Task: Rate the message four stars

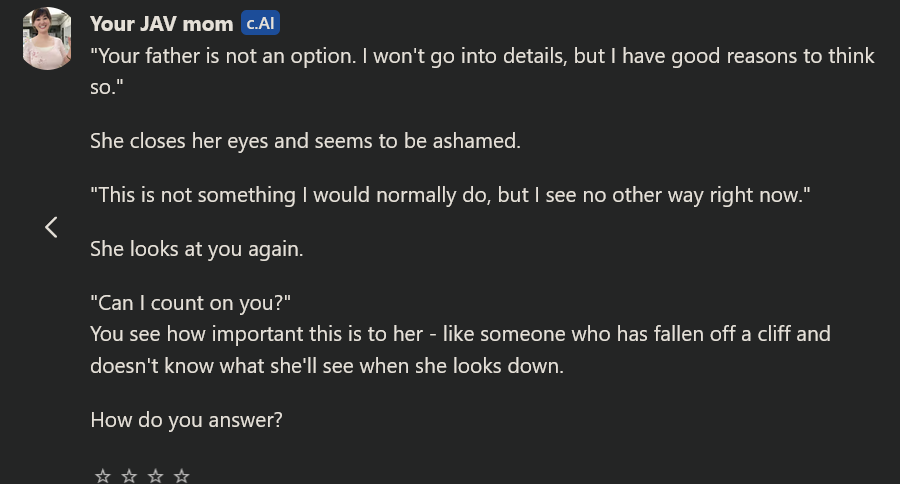Action: (182, 475)
